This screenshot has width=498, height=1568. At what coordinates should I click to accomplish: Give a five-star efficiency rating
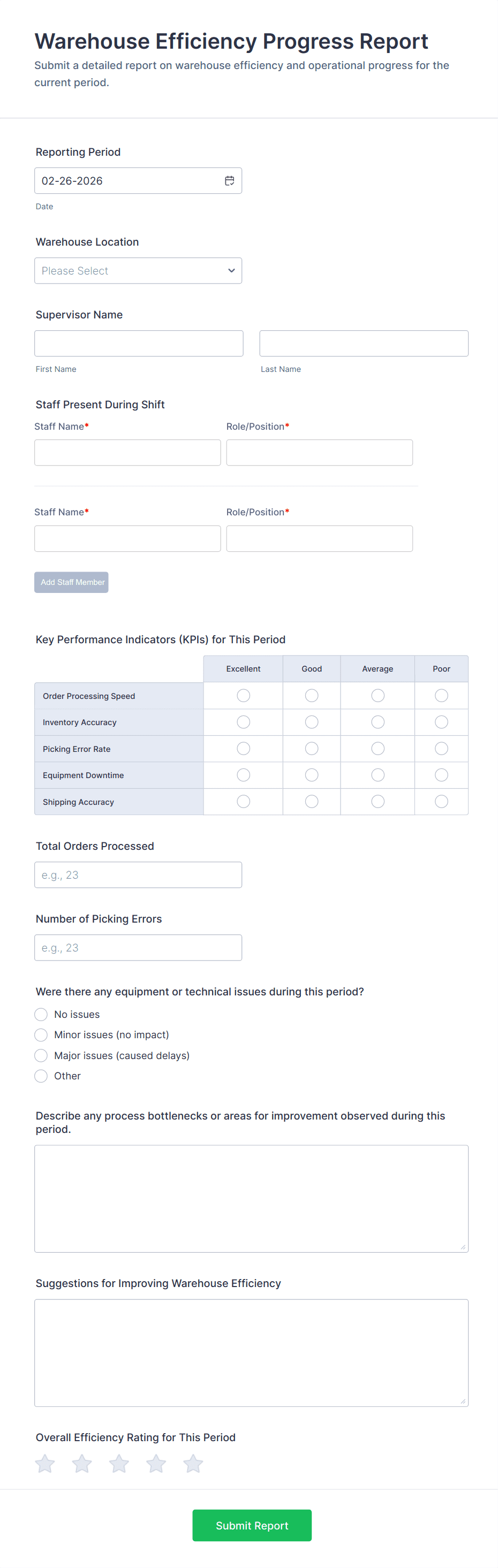193,1463
